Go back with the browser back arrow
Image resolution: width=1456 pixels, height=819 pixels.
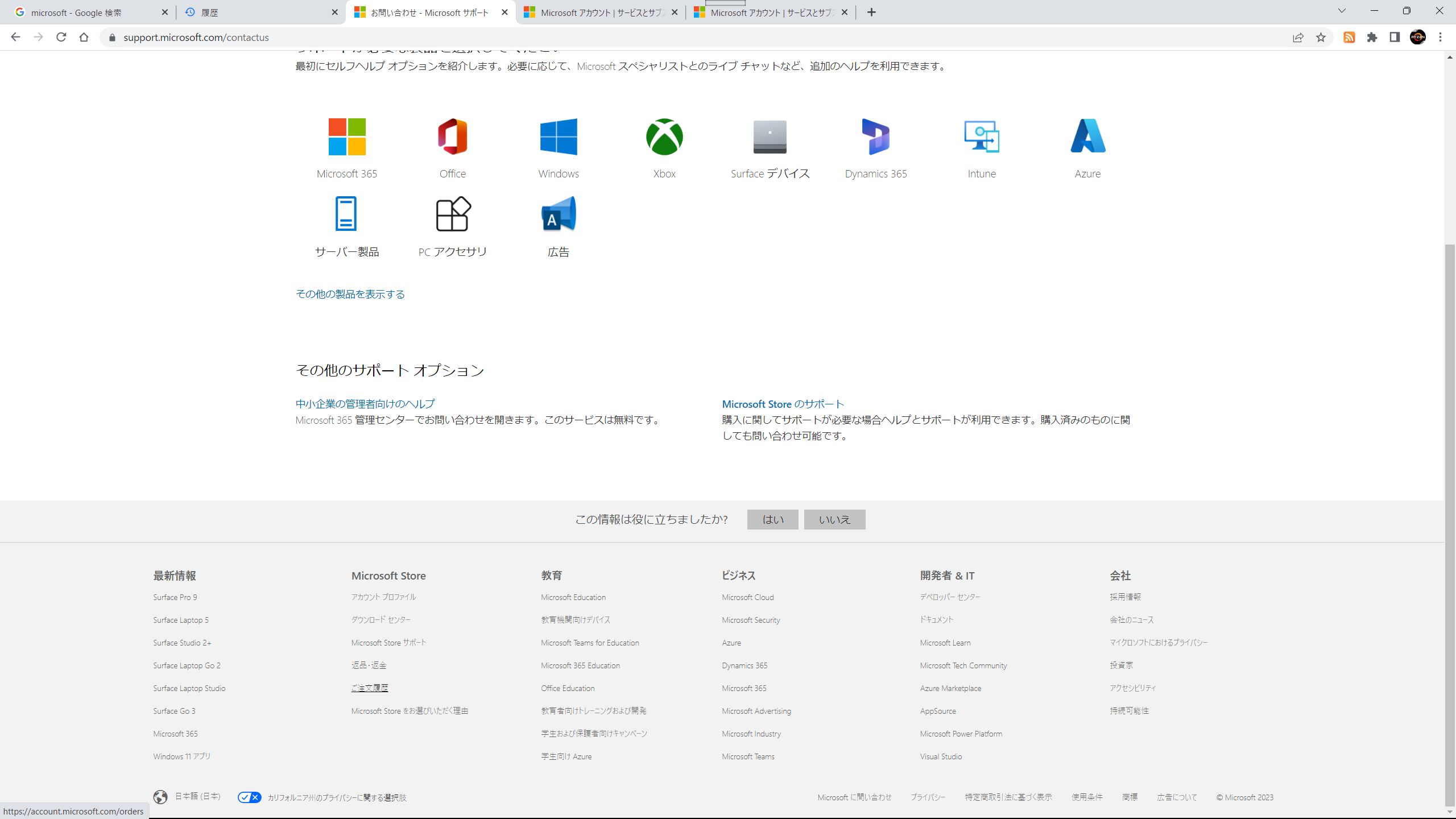tap(15, 37)
